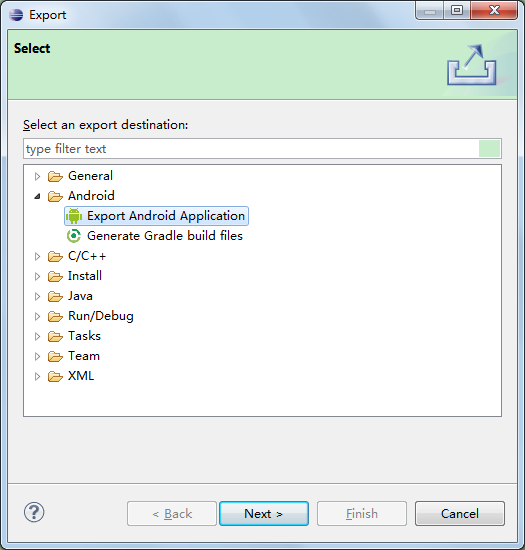Expand the Run/Debug category

click(37, 316)
